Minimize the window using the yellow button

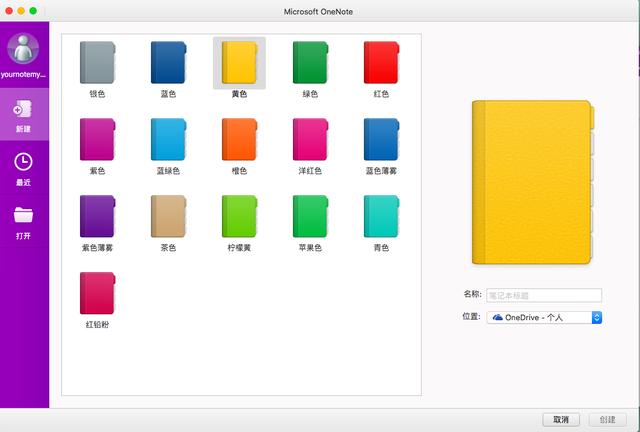point(21,11)
